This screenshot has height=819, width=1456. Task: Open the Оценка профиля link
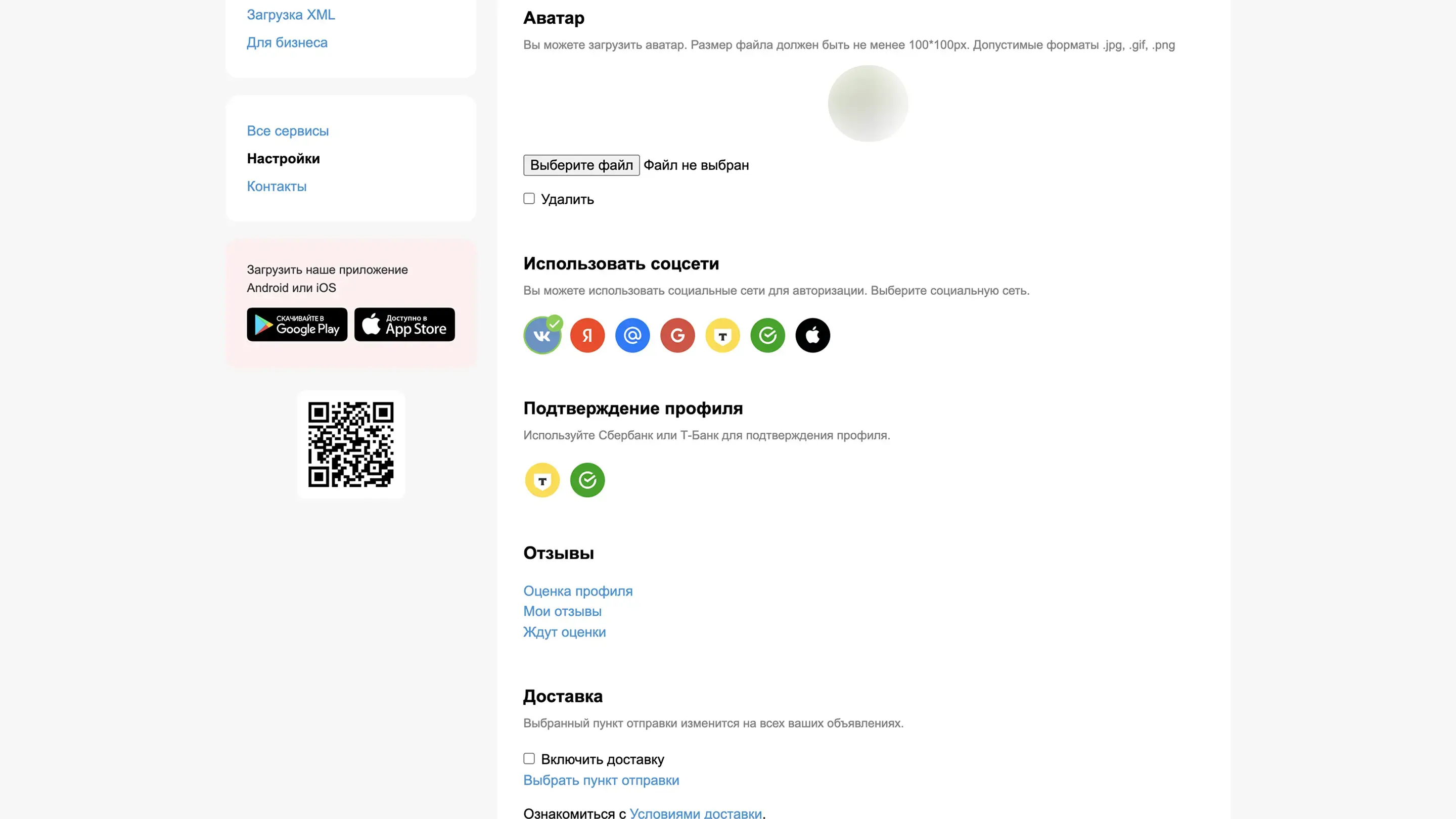tap(578, 591)
